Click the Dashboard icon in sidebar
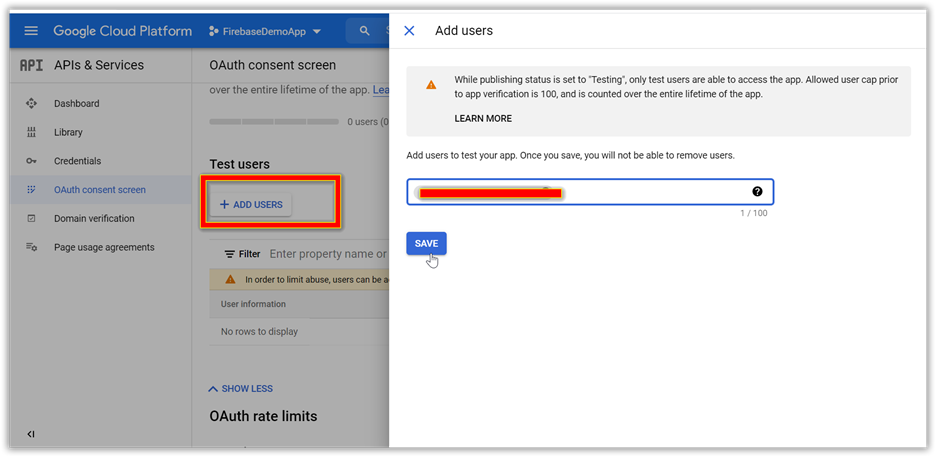 coord(31,104)
